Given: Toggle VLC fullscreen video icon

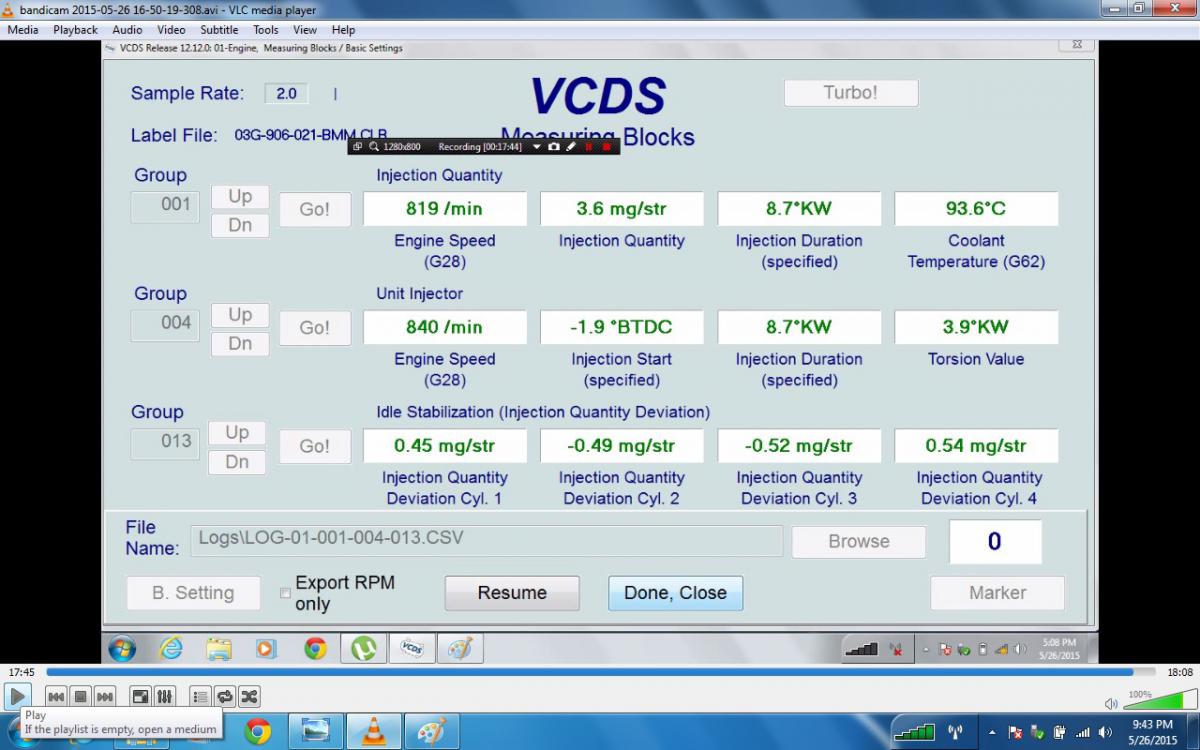Looking at the screenshot, I should [x=140, y=696].
